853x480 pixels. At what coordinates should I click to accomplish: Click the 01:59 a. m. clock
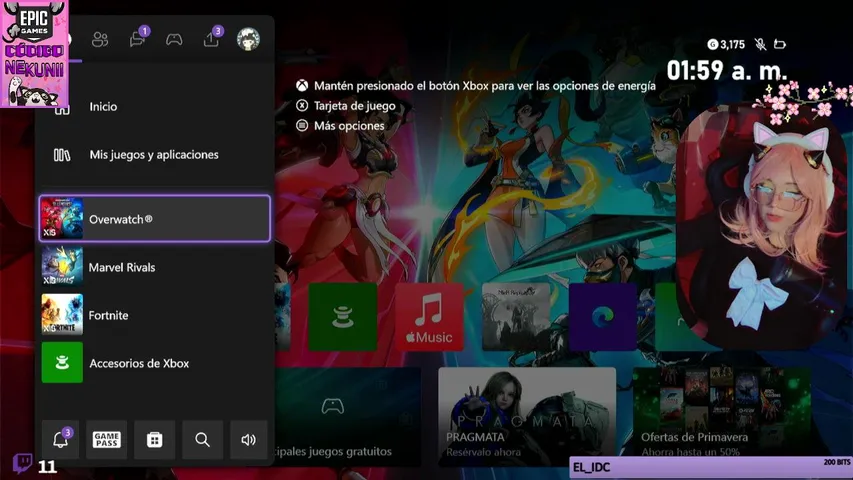727,70
